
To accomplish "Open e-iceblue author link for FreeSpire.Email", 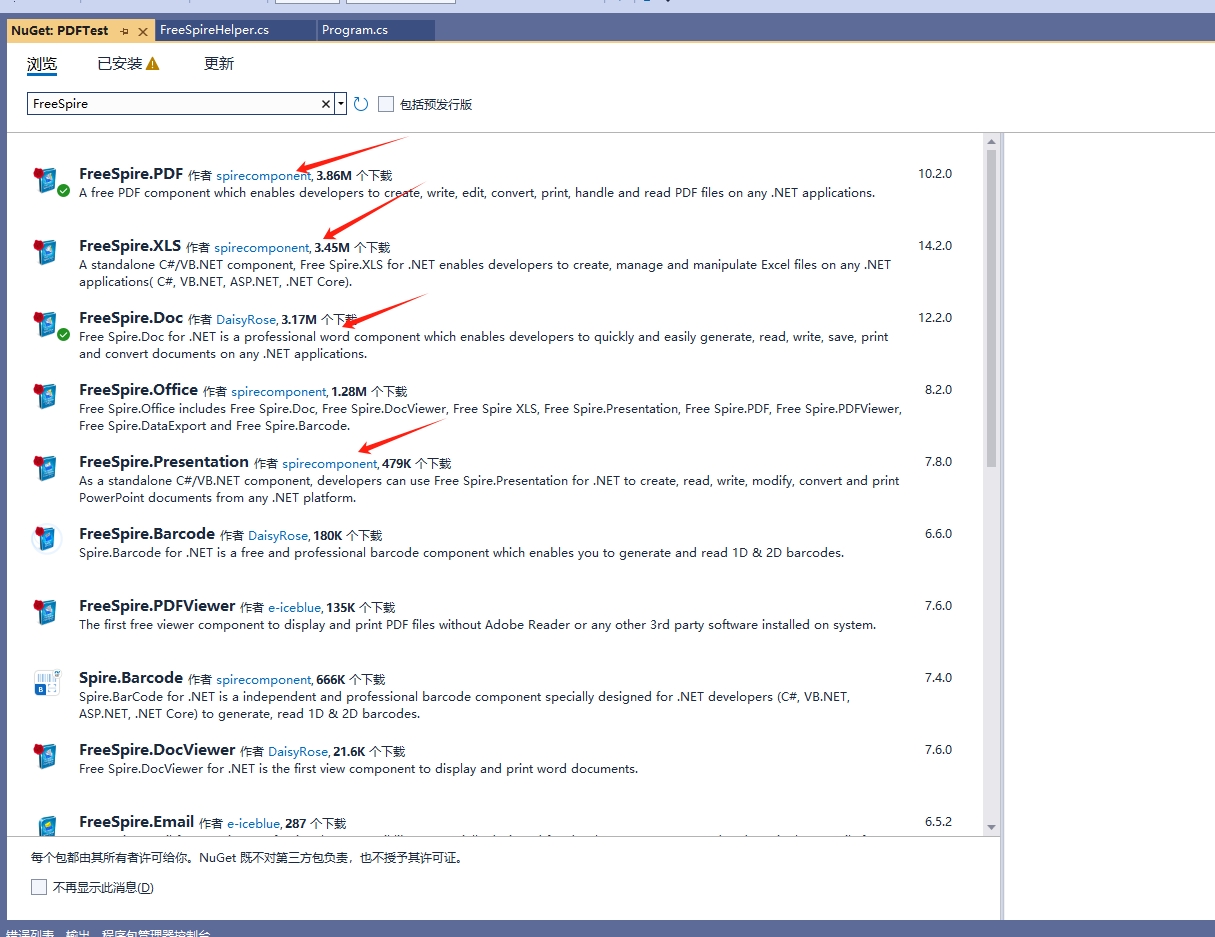I will 254,824.
